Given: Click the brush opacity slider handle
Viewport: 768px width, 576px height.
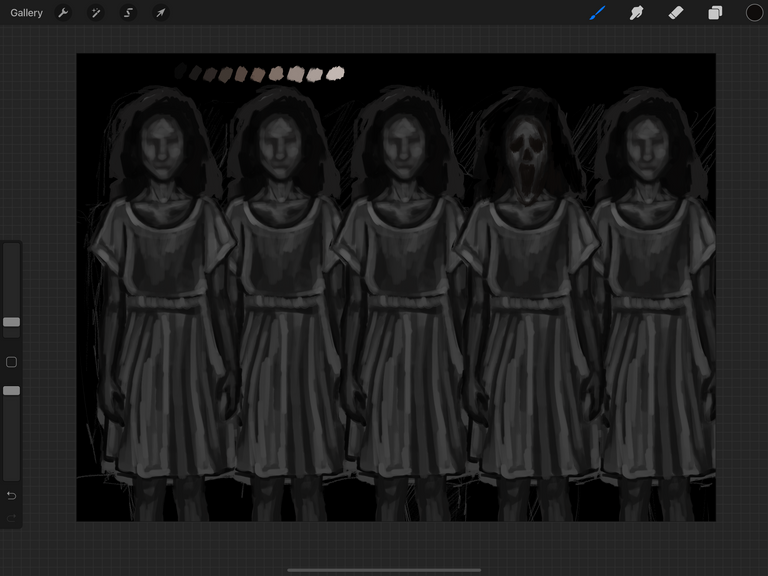Looking at the screenshot, I should click(11, 390).
